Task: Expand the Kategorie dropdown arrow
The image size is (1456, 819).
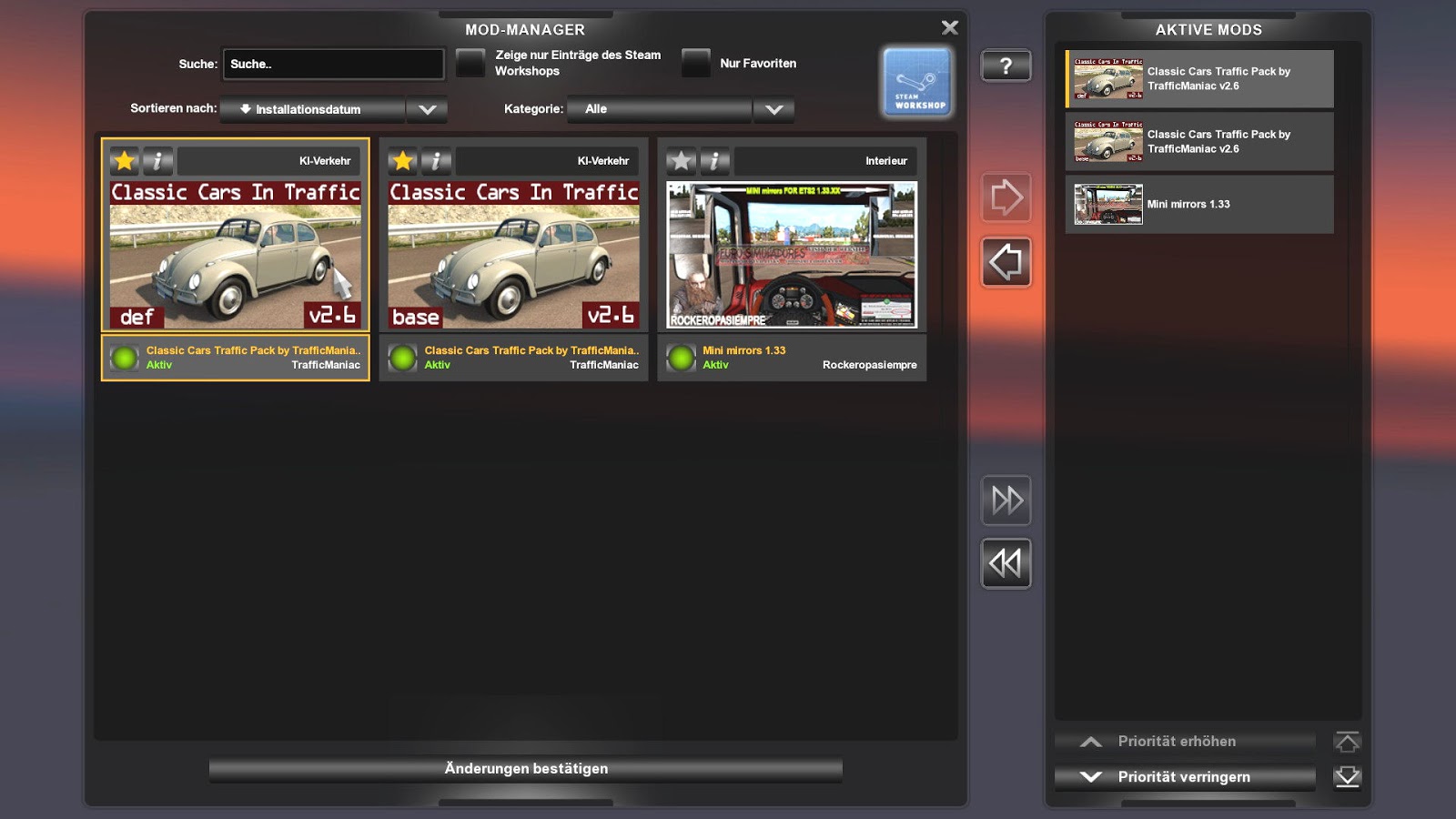Action: coord(774,109)
